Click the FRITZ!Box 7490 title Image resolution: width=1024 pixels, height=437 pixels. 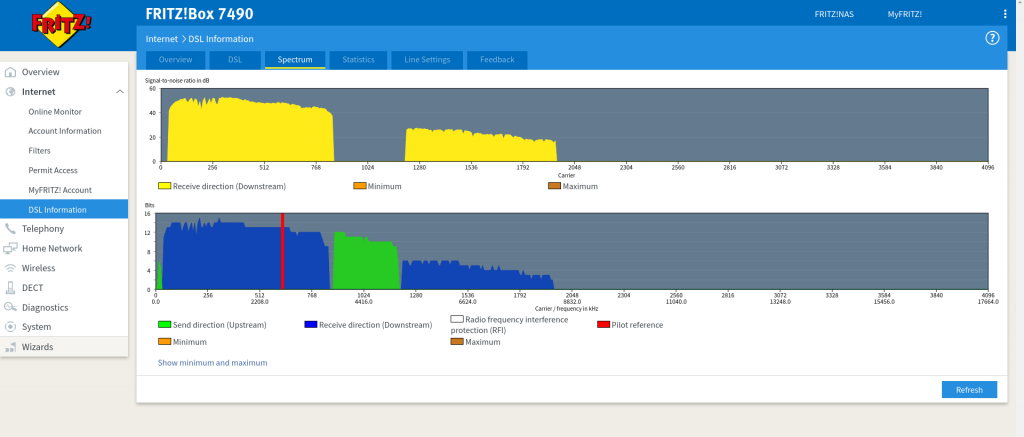pos(199,14)
